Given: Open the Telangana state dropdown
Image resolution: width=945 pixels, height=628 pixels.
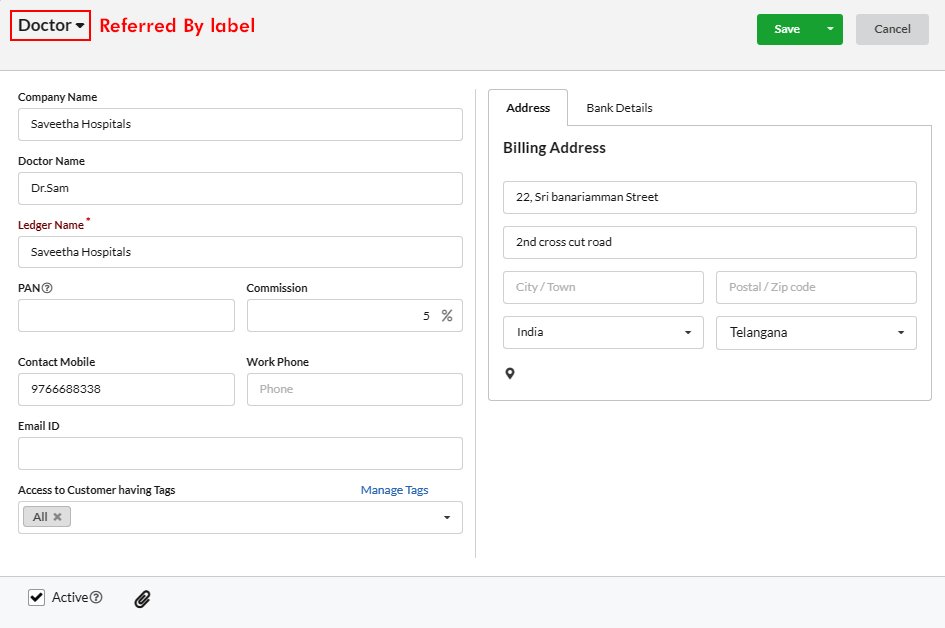Looking at the screenshot, I should pos(816,333).
